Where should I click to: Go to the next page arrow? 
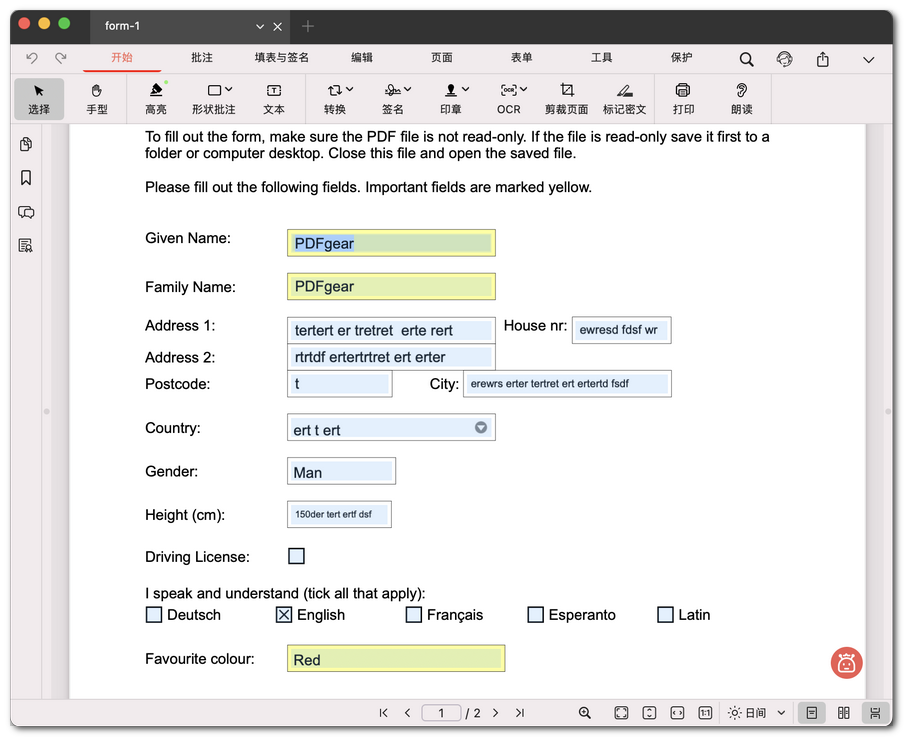click(495, 713)
